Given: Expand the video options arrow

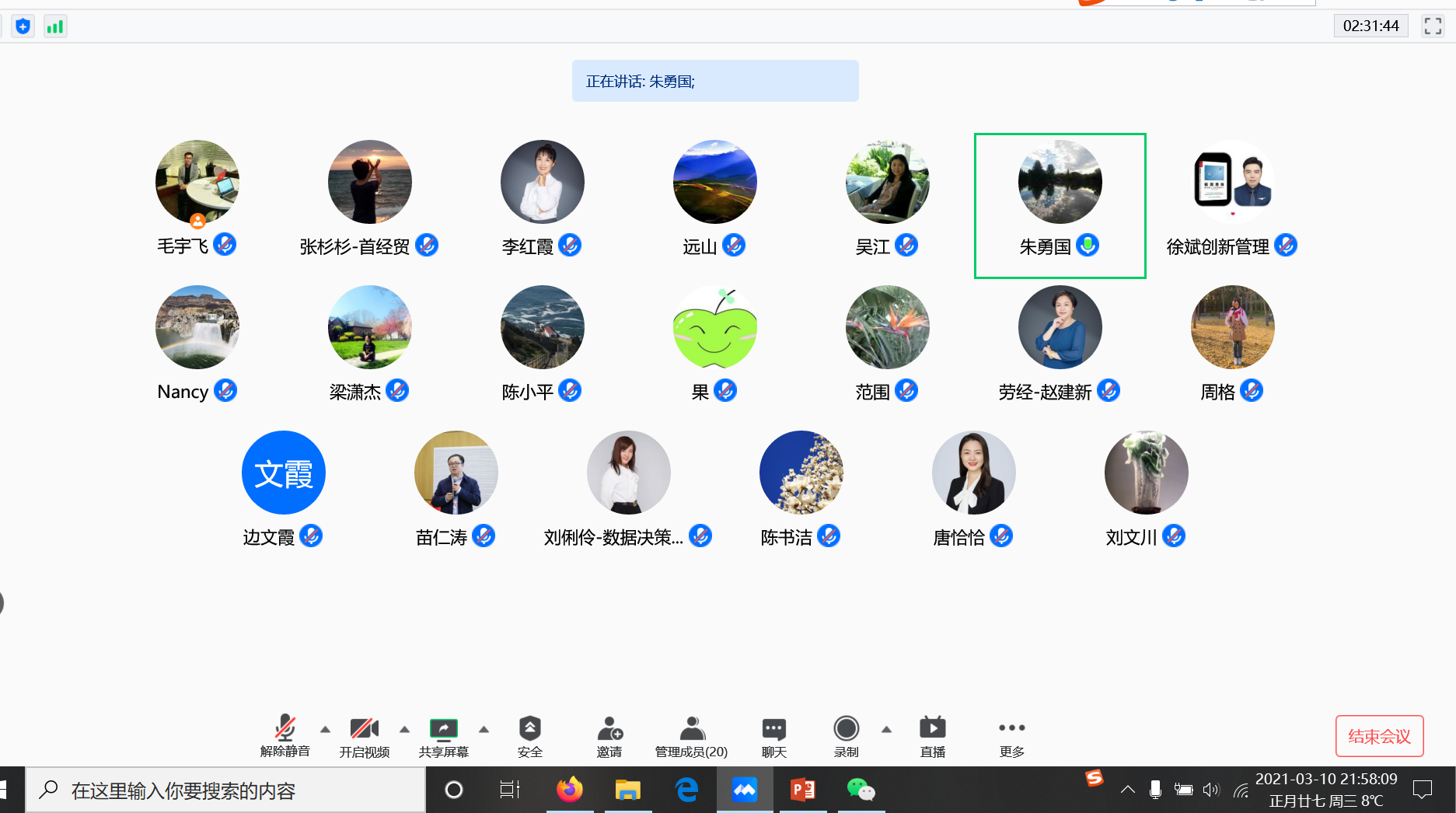Looking at the screenshot, I should 404,729.
